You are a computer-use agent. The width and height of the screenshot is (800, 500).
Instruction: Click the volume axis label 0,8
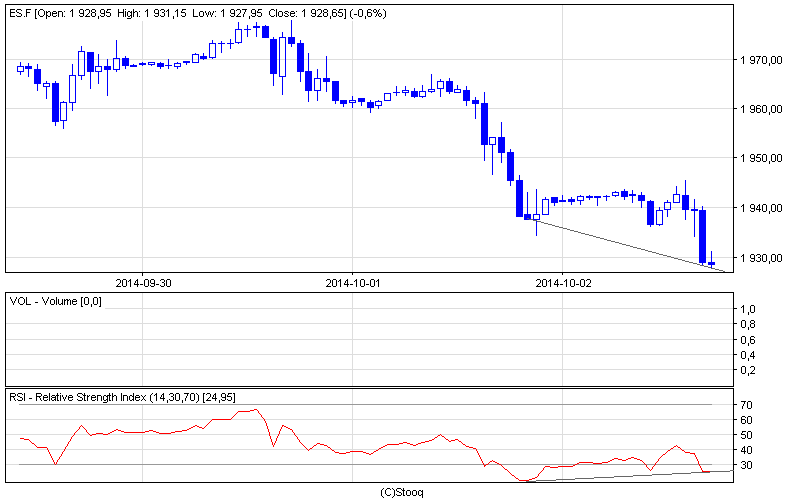coord(747,324)
